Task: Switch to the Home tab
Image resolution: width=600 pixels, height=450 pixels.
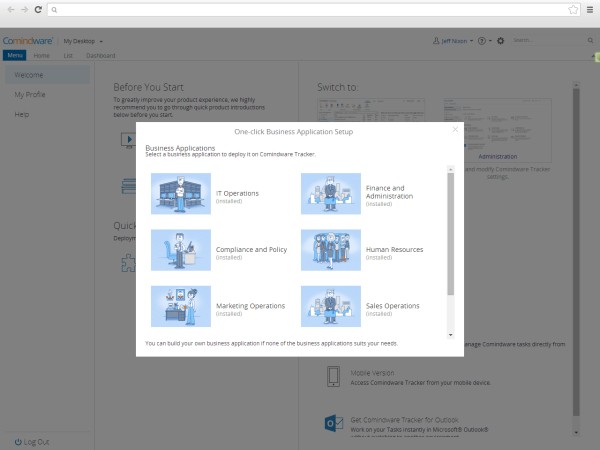Action: pyautogui.click(x=42, y=55)
